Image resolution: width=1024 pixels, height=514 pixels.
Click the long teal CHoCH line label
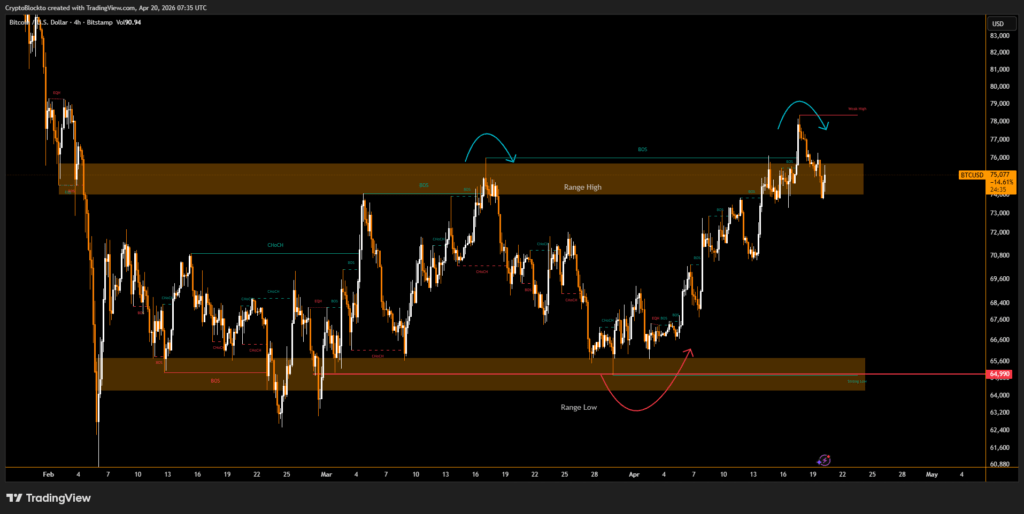[274, 246]
